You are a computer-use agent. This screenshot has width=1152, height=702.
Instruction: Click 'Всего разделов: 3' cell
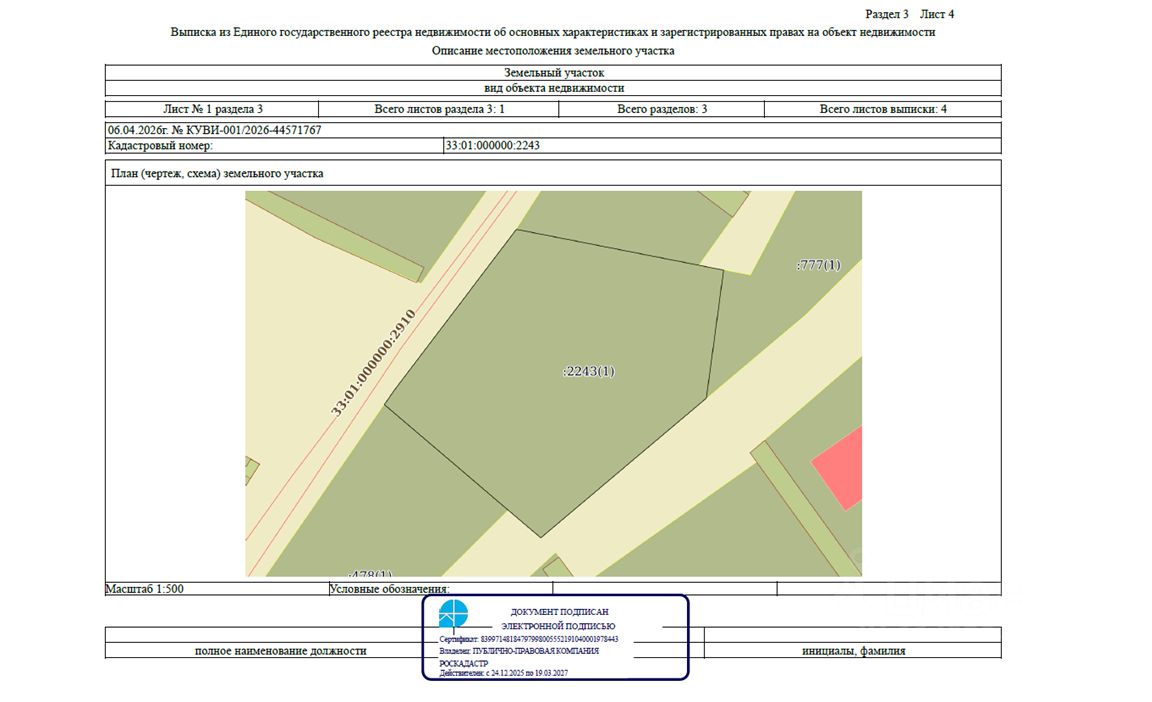662,109
